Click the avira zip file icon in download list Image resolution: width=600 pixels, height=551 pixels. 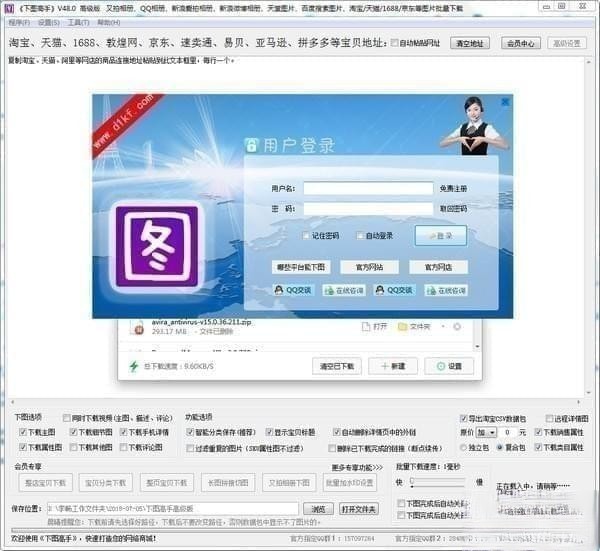click(137, 328)
